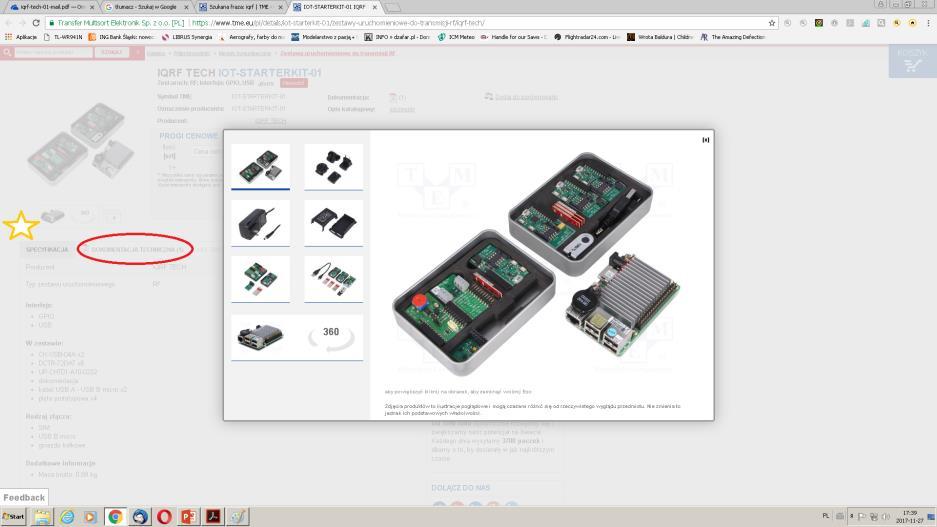Viewport: 937px width, 527px height.
Task: Select the plug adapters thumbnail
Action: 333,166
